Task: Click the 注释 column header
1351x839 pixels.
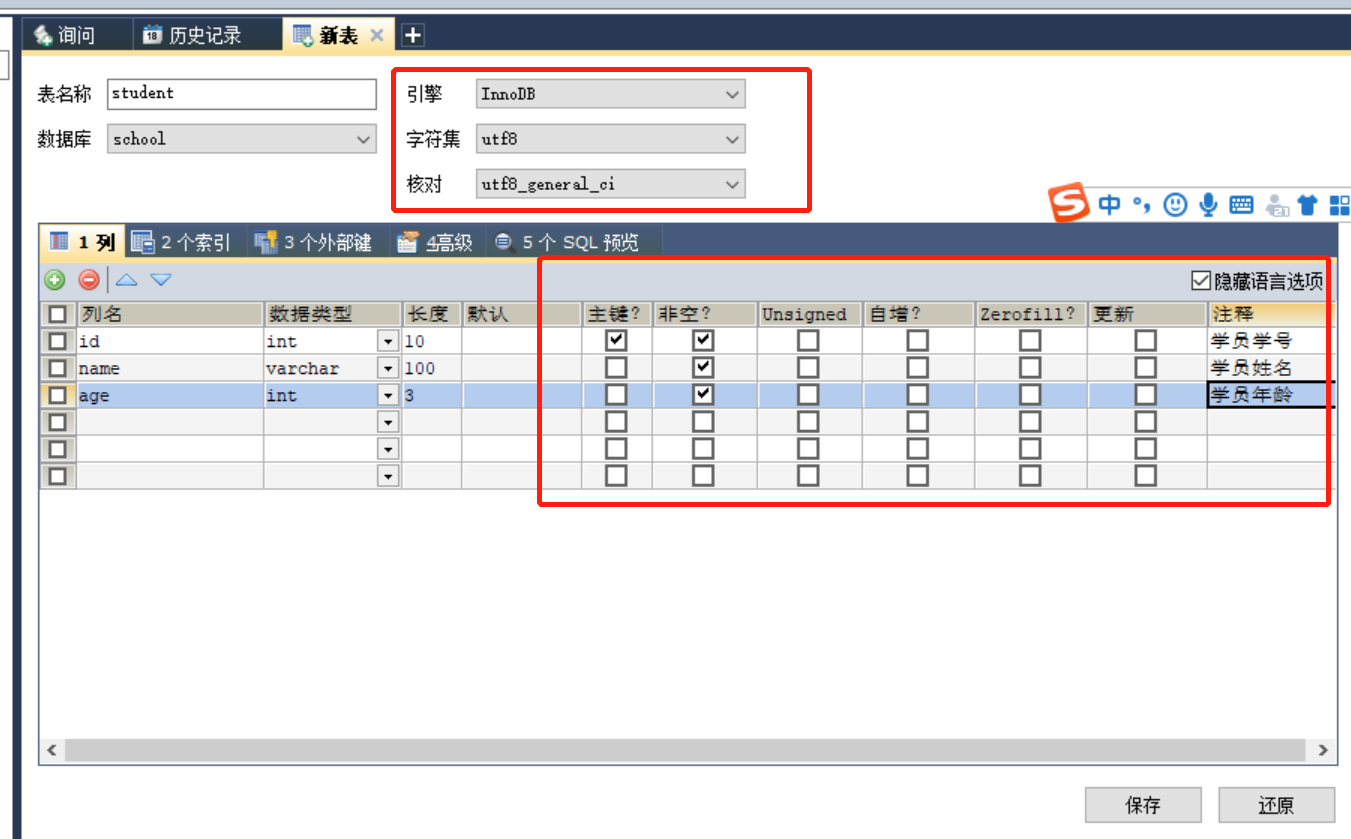Action: click(1271, 314)
